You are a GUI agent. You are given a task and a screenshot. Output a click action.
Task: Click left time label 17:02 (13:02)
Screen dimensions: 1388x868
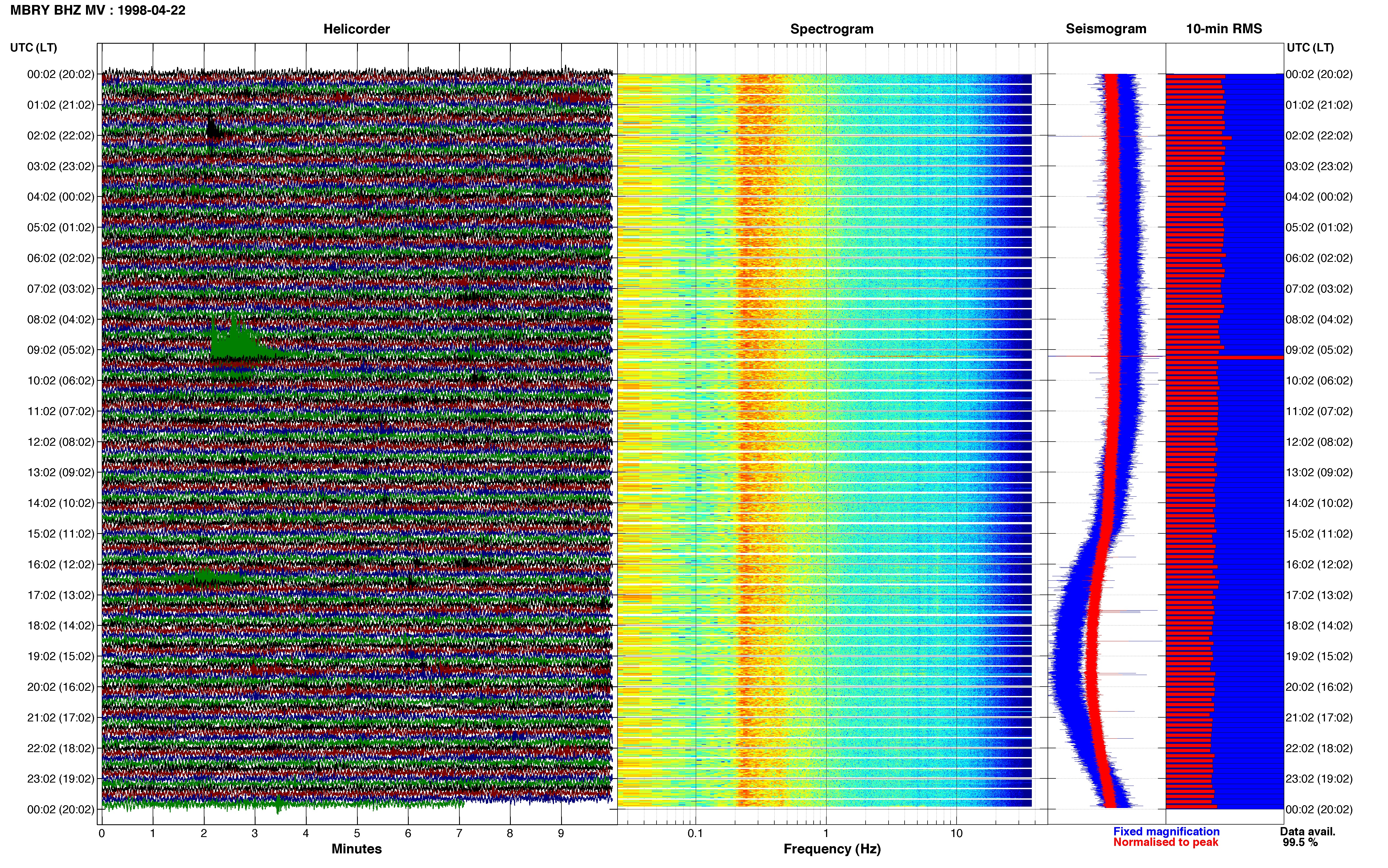tap(60, 595)
